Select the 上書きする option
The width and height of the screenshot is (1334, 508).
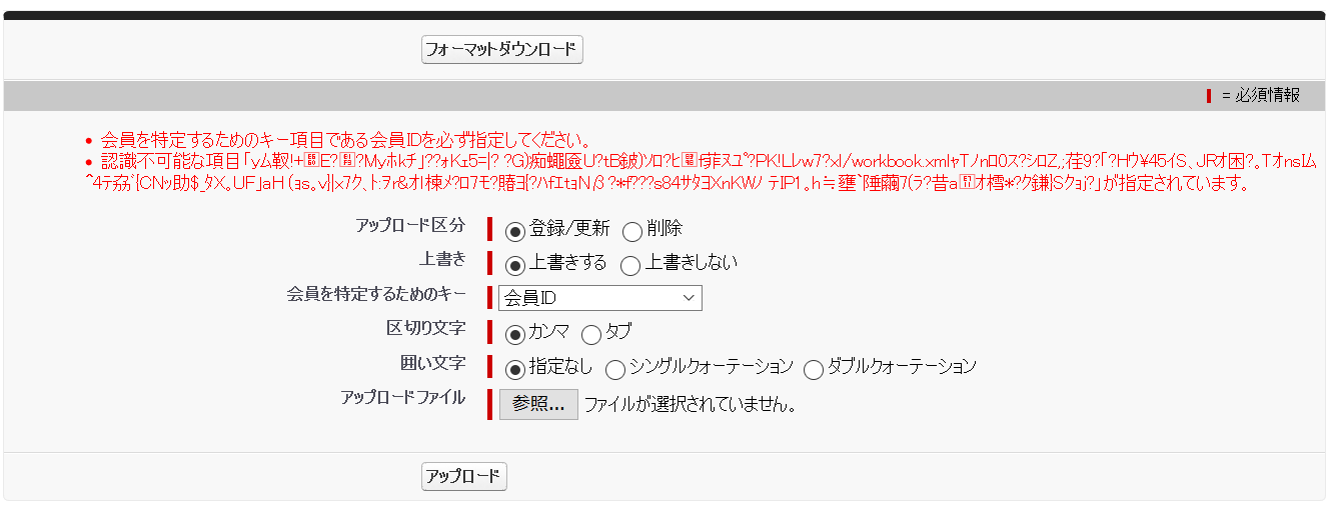point(515,266)
